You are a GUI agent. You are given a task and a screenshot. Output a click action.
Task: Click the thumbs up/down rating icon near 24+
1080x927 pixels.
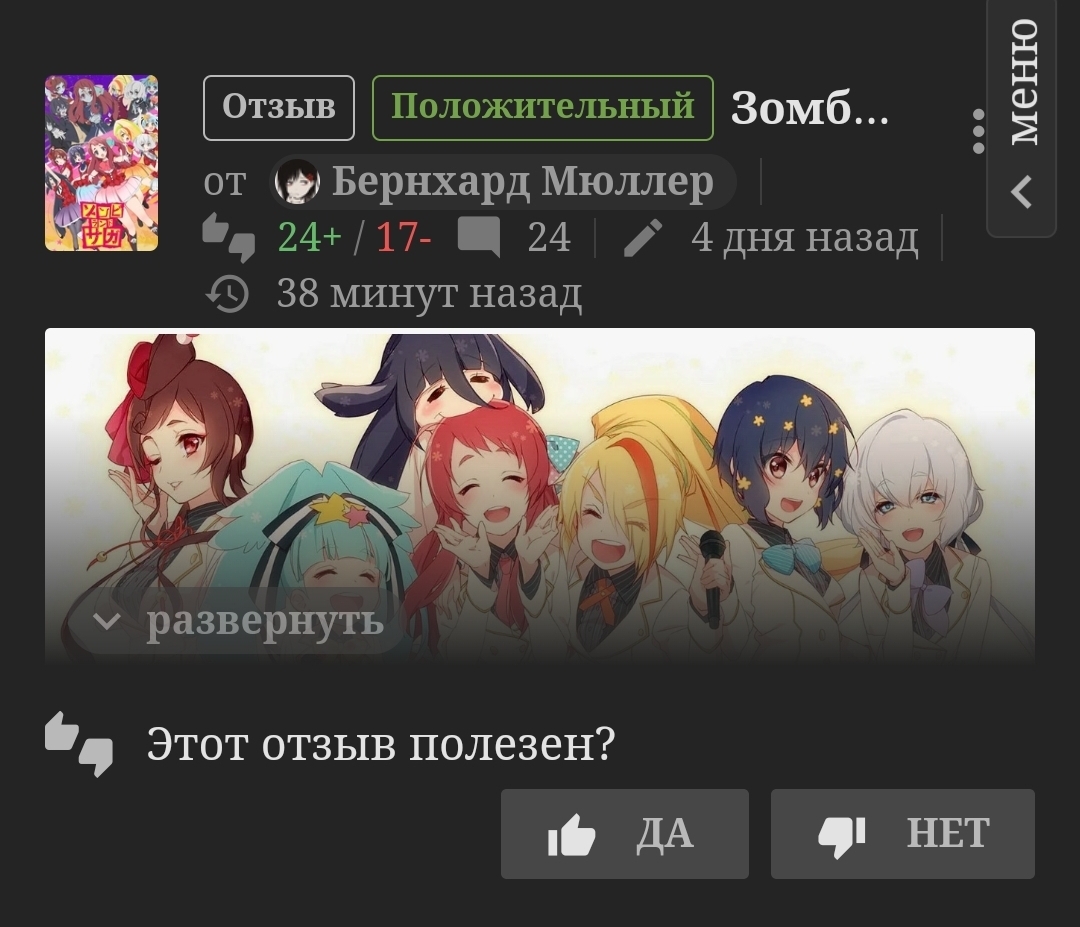click(229, 237)
